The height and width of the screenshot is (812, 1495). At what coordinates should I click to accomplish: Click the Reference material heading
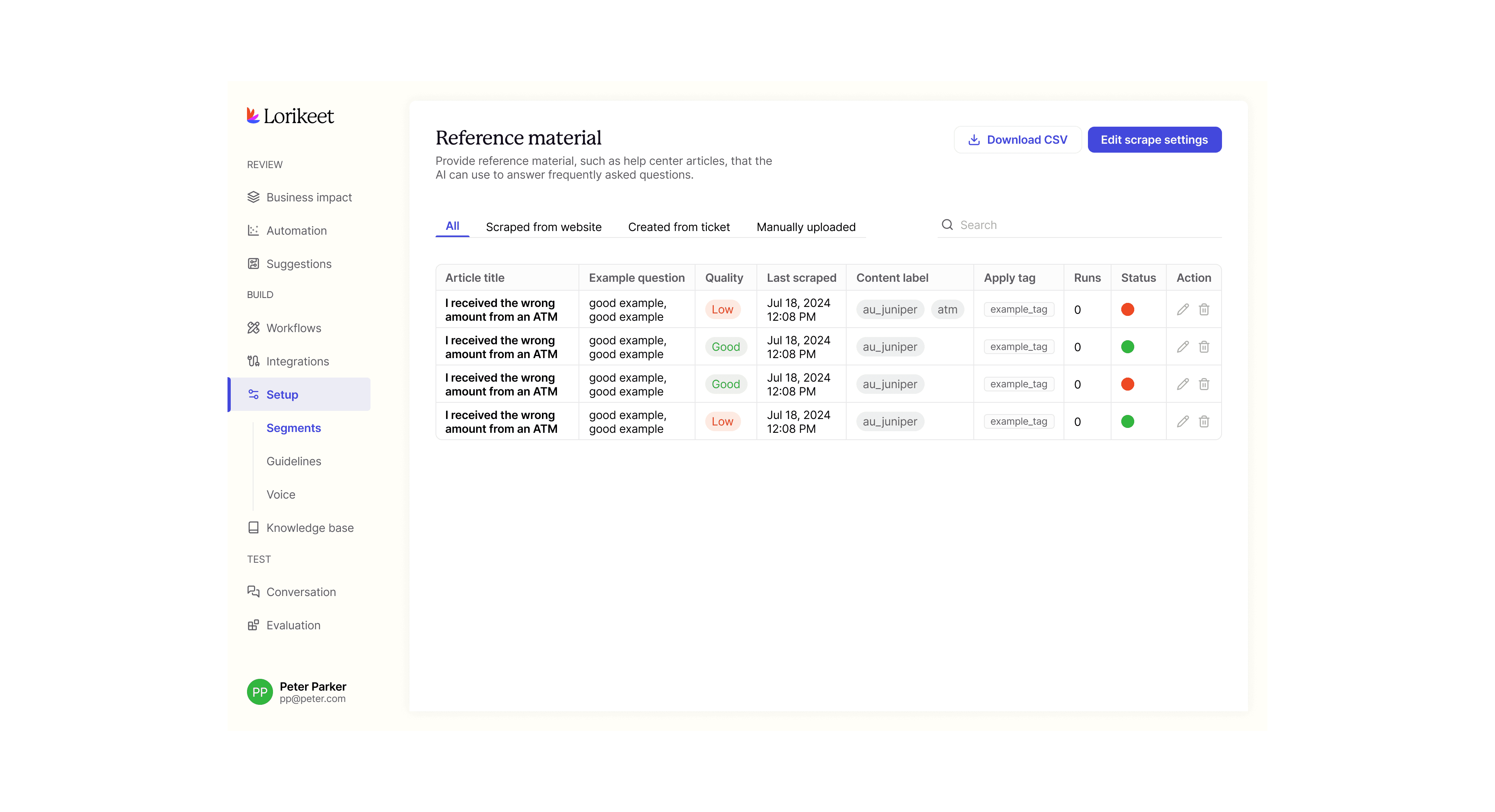point(518,138)
